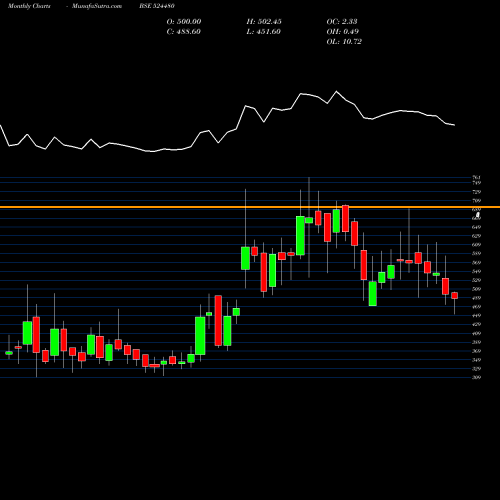Click the top axis label '761'
This screenshot has width=500, height=500.
coord(477,178)
